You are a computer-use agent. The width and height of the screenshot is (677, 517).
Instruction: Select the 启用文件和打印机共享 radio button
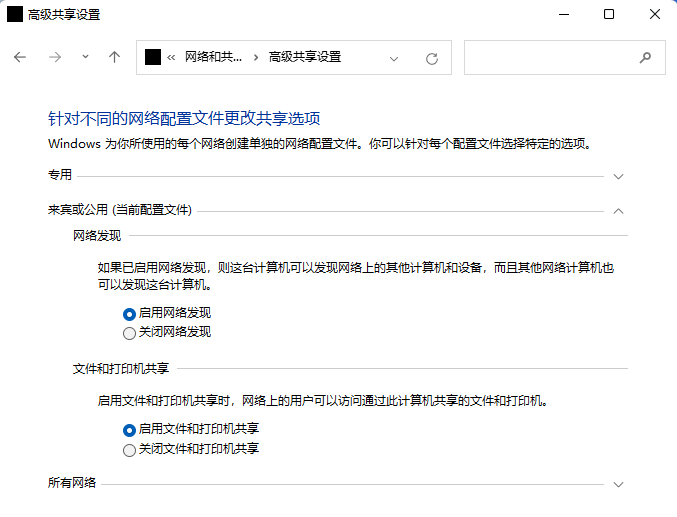pos(129,430)
